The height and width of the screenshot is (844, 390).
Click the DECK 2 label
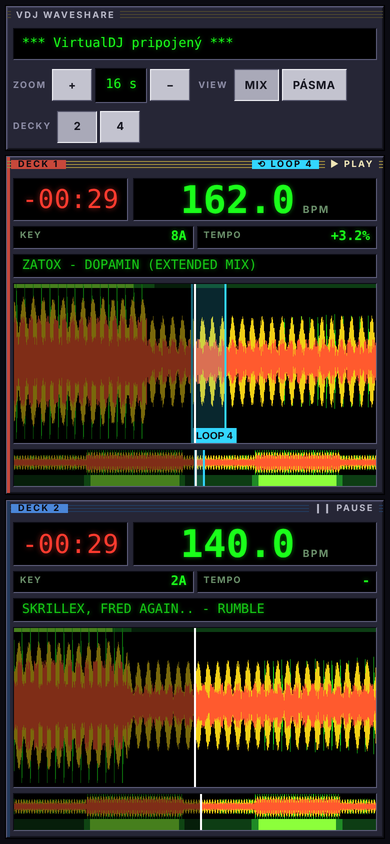click(x=39, y=508)
